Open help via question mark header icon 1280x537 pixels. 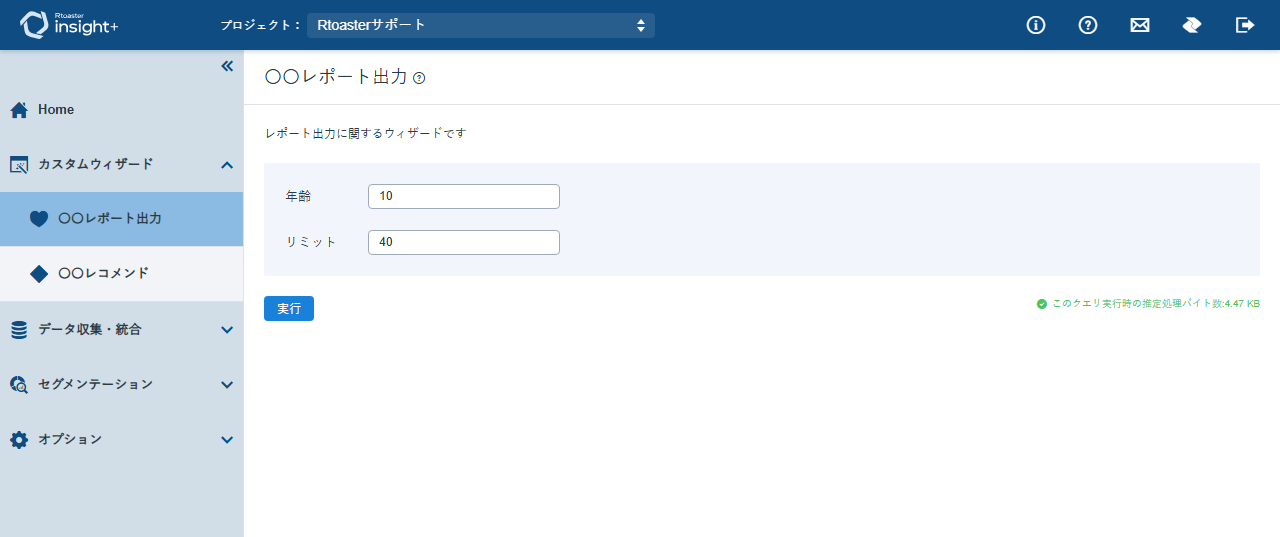point(1088,25)
